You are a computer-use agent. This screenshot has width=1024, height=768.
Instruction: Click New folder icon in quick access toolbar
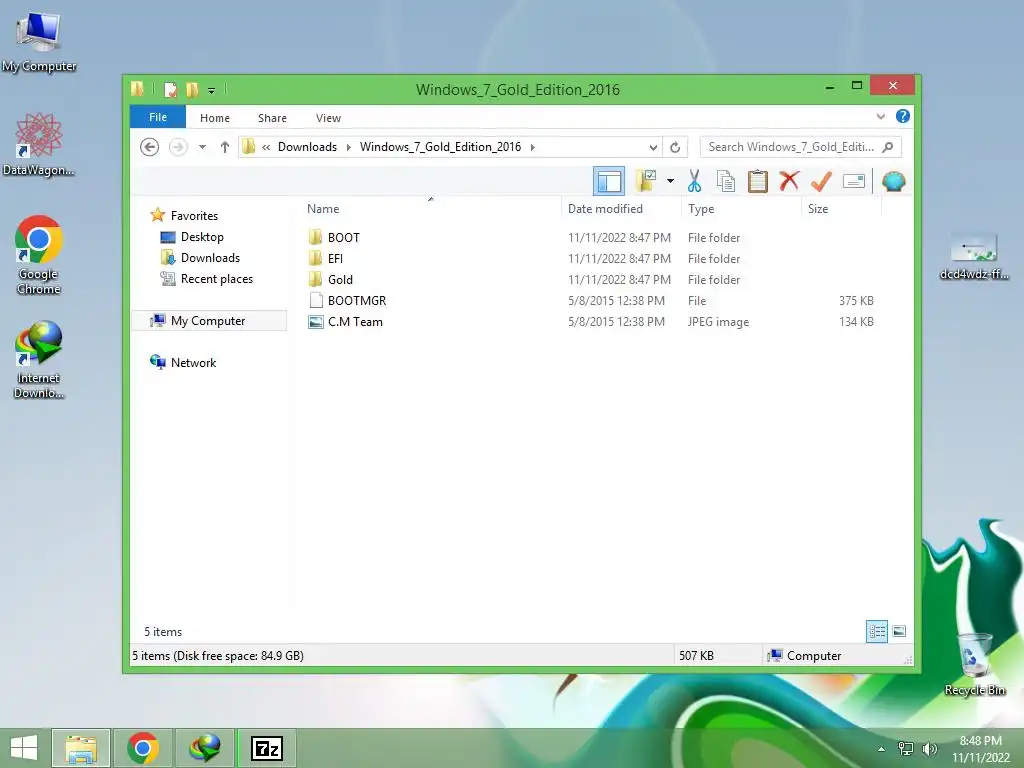192,89
